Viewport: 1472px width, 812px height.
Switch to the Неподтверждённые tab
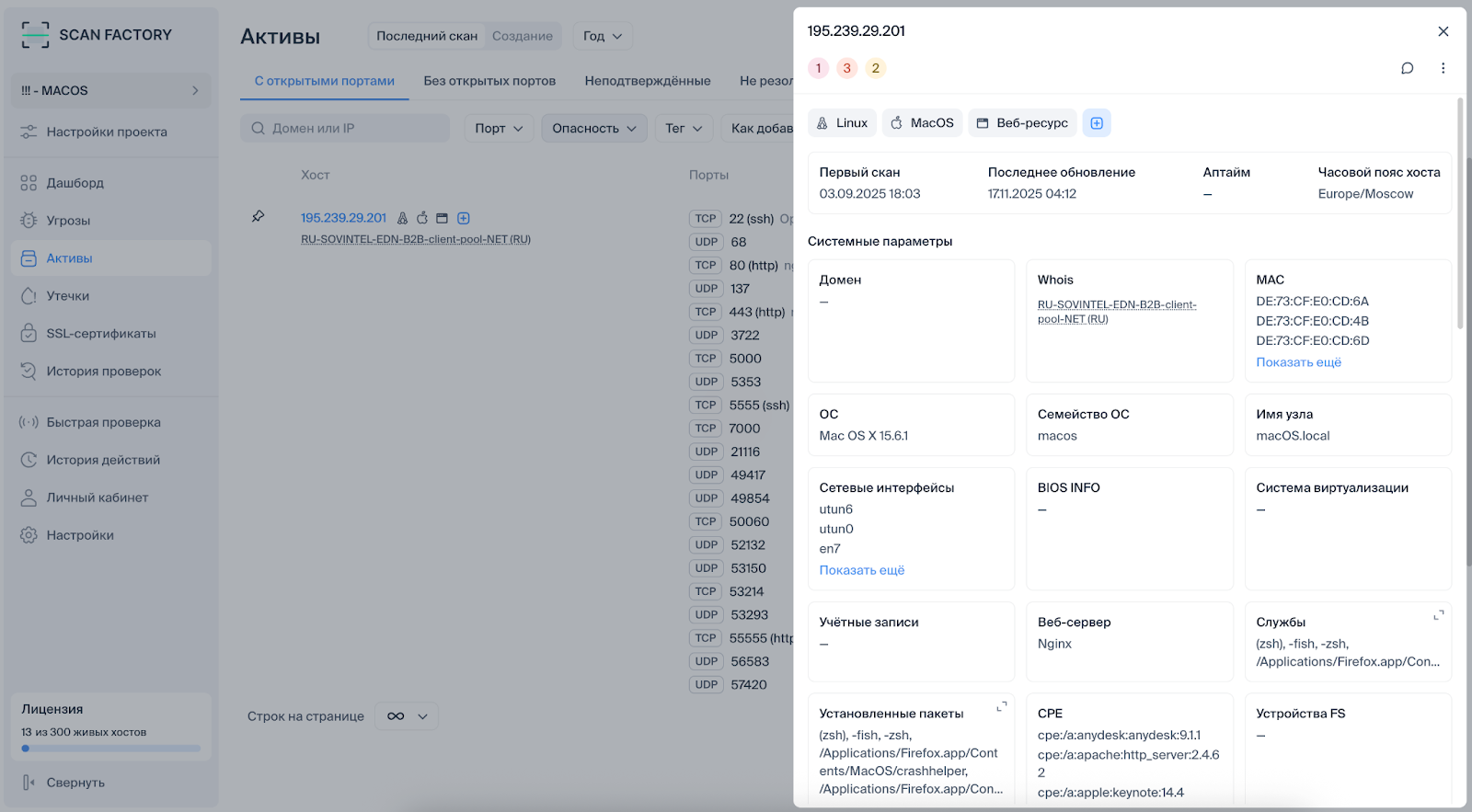pos(648,81)
